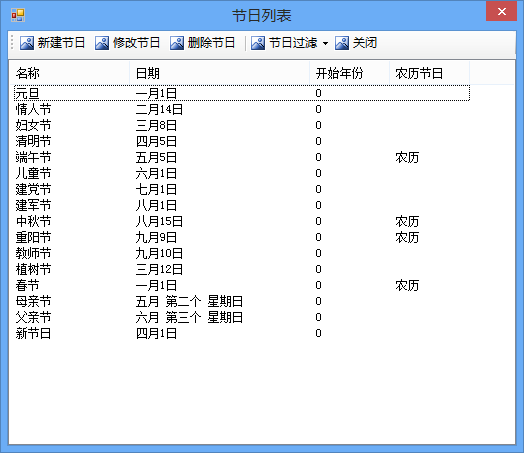Screen dimensions: 524x453
Task: Click the 节日过滤 toolbar icon
Action: (258, 43)
